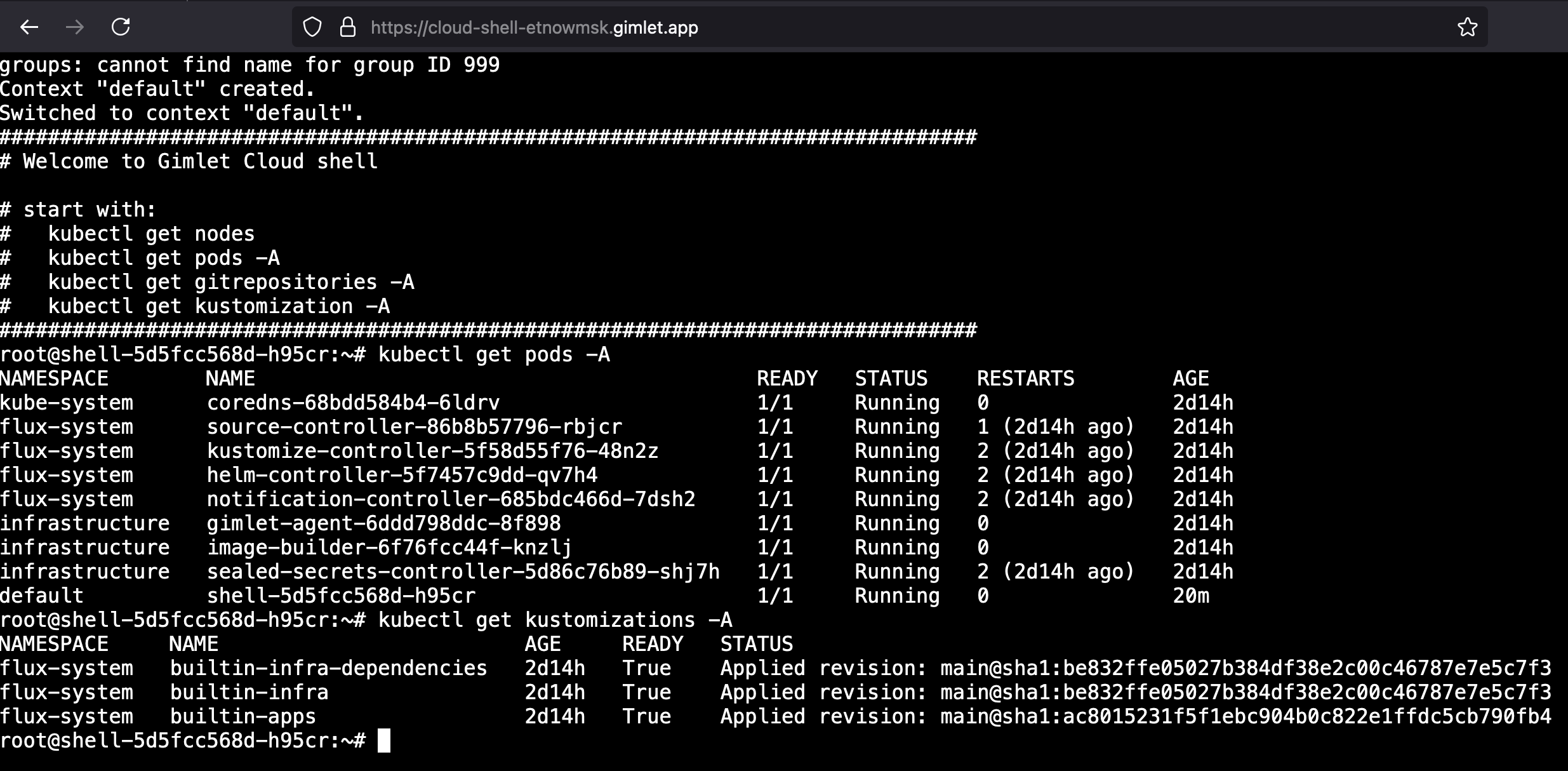Click pod name shell-5d5fcc568d-h95cr in the default namespace row
The width and height of the screenshot is (1568, 771).
click(x=342, y=596)
